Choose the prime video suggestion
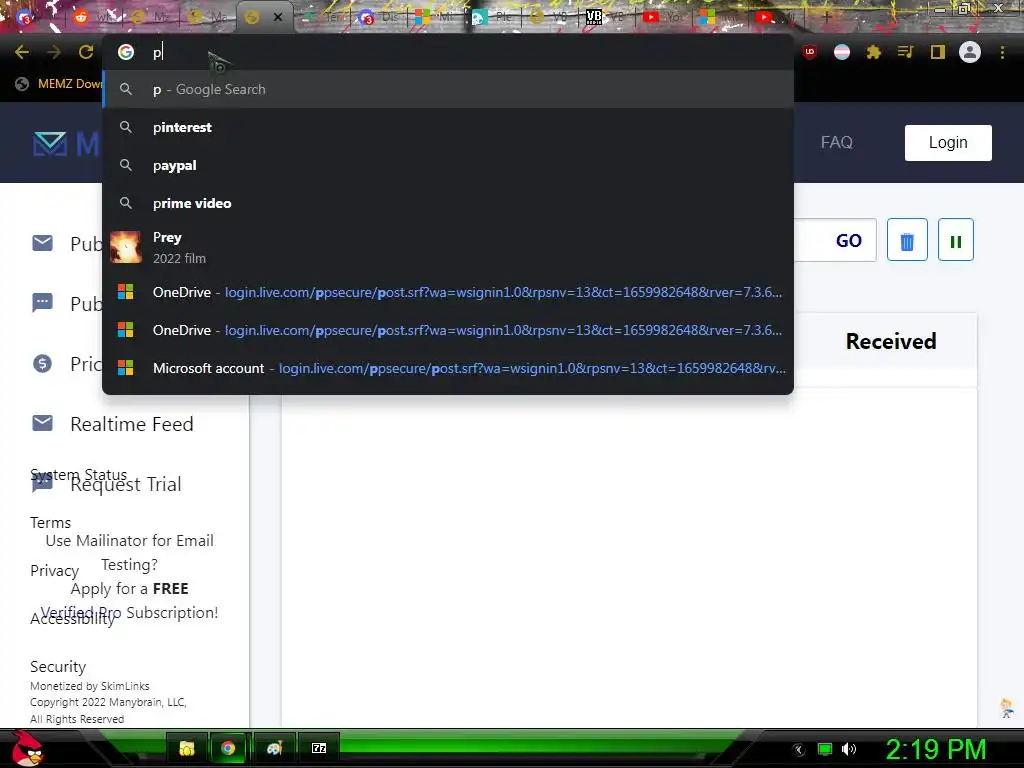The height and width of the screenshot is (768, 1024). 448,203
